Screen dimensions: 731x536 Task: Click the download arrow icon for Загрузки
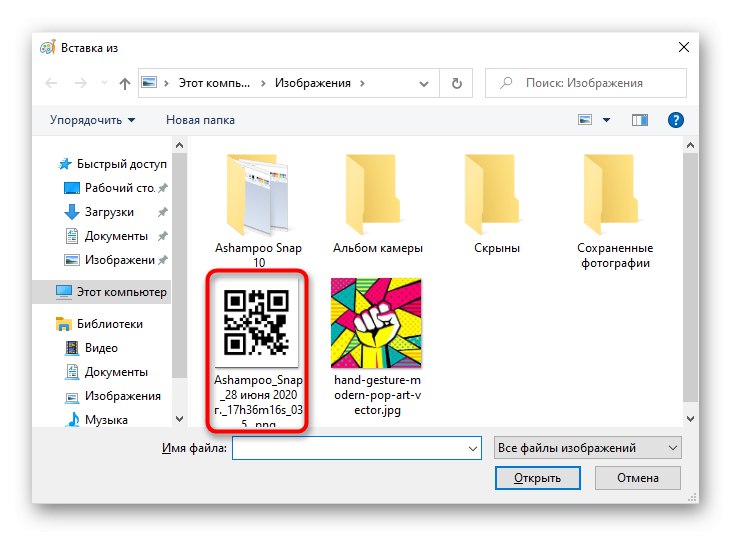coord(71,212)
